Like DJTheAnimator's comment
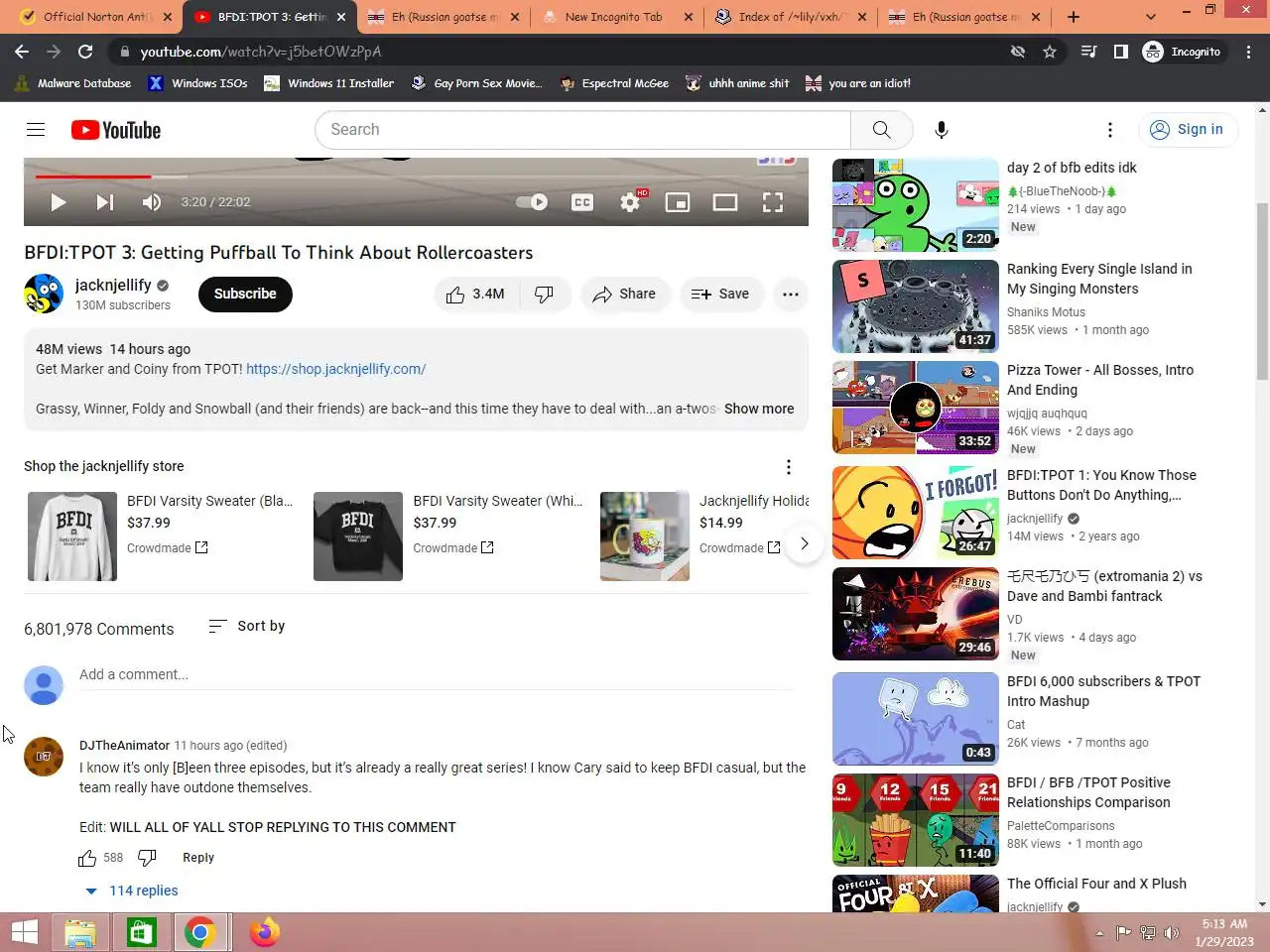This screenshot has width=1270, height=952. click(88, 859)
